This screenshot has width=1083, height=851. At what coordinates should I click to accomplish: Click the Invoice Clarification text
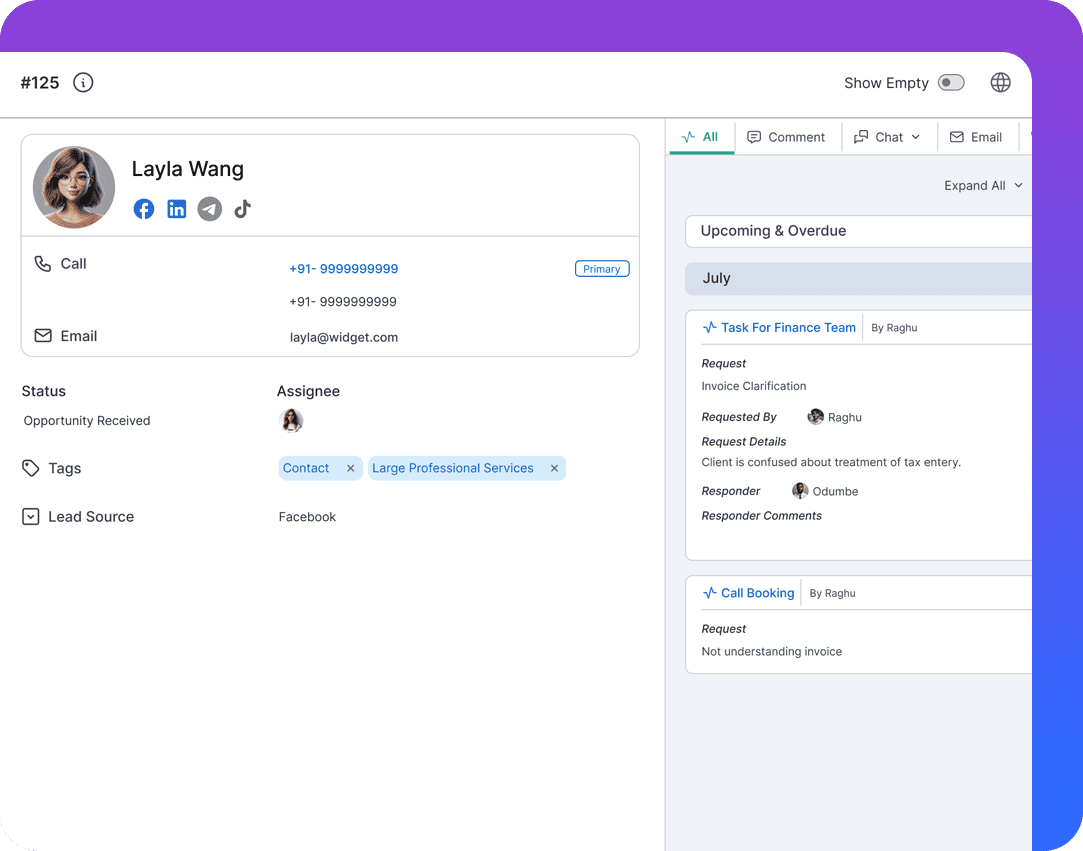point(754,386)
